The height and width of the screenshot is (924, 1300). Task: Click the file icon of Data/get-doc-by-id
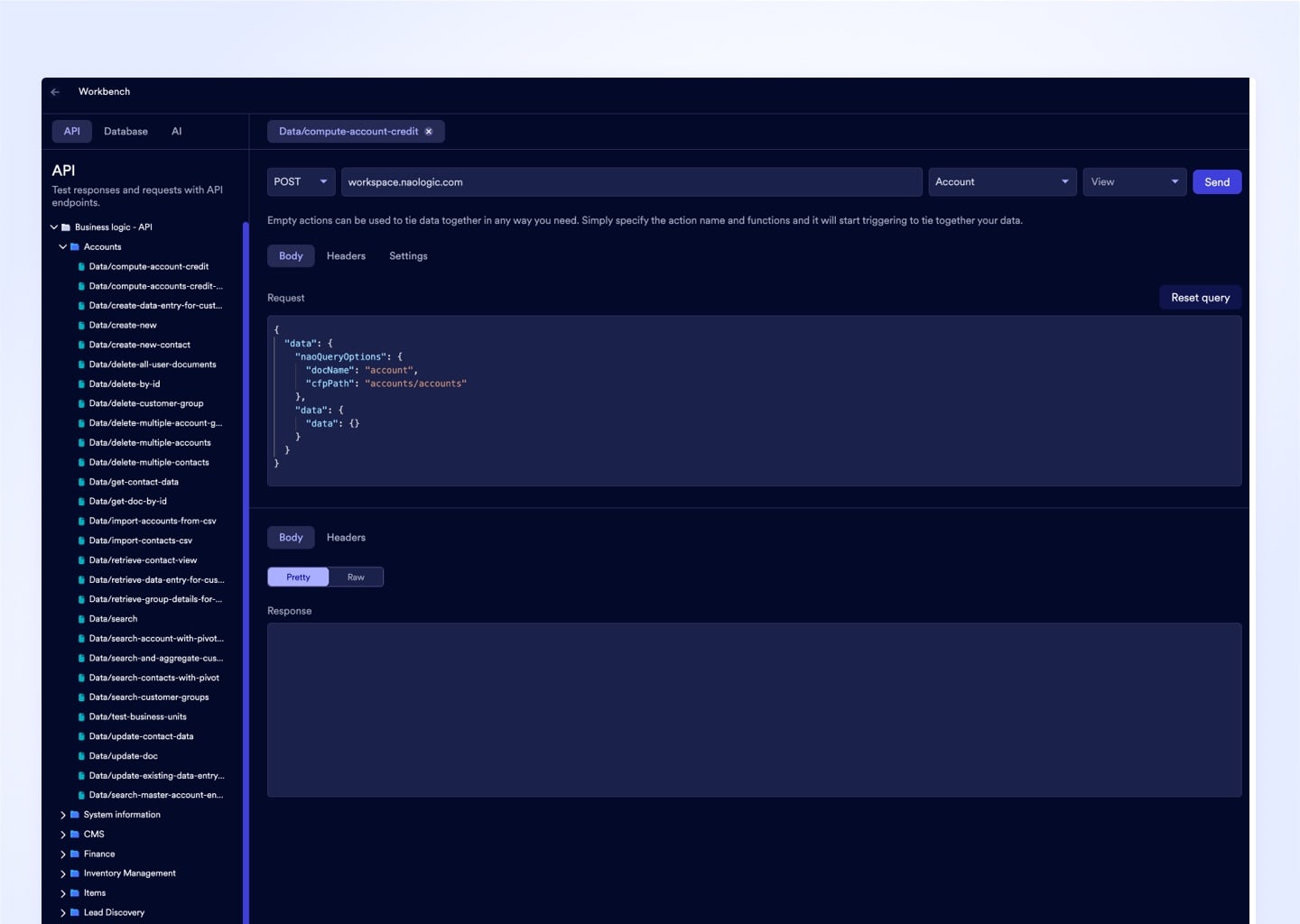click(81, 502)
